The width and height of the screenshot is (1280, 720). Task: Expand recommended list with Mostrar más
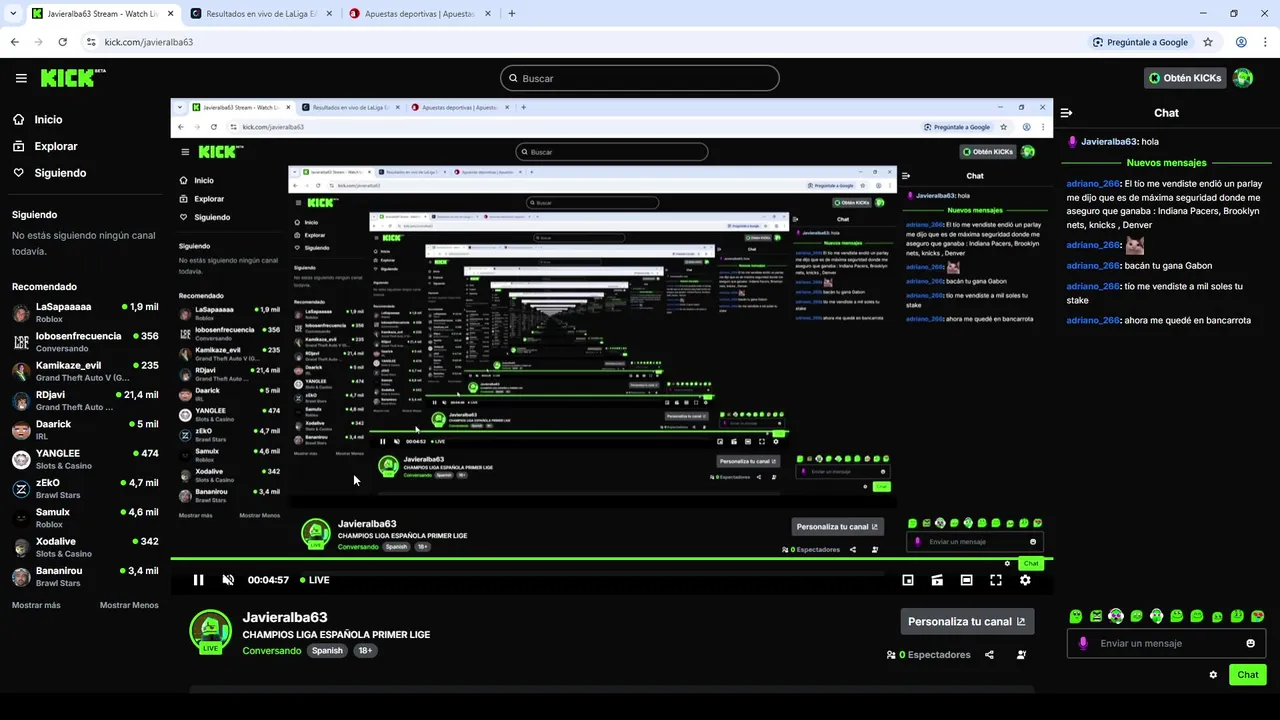[36, 605]
